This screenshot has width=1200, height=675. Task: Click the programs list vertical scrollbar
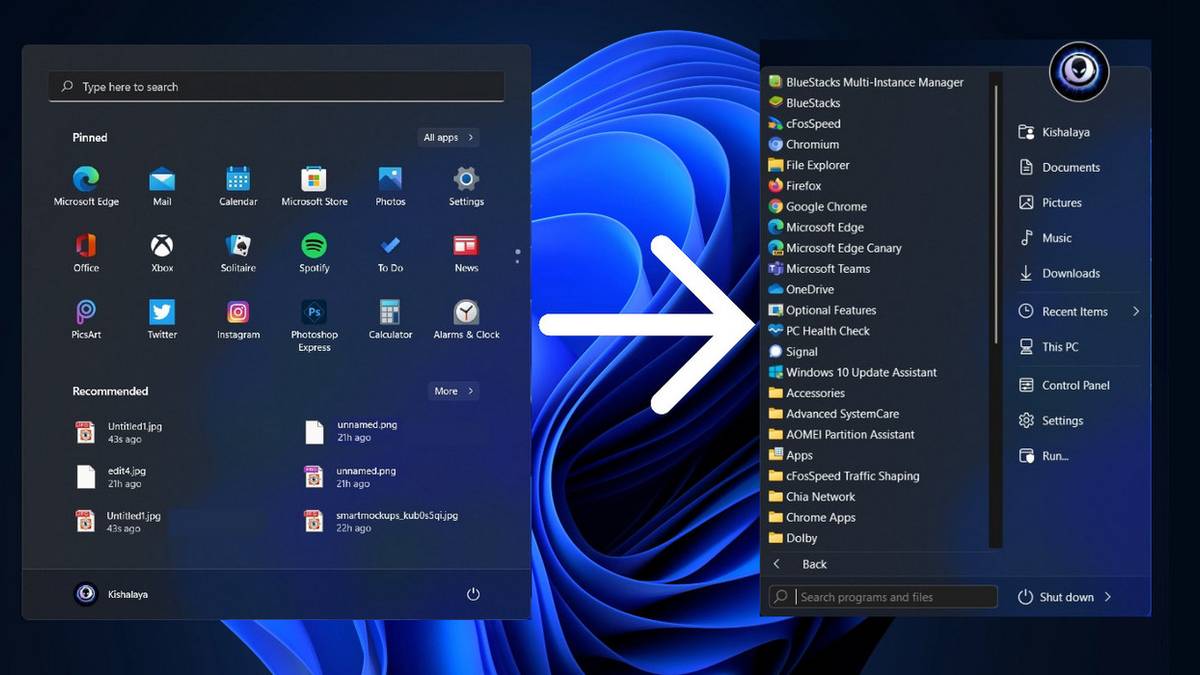(x=996, y=215)
